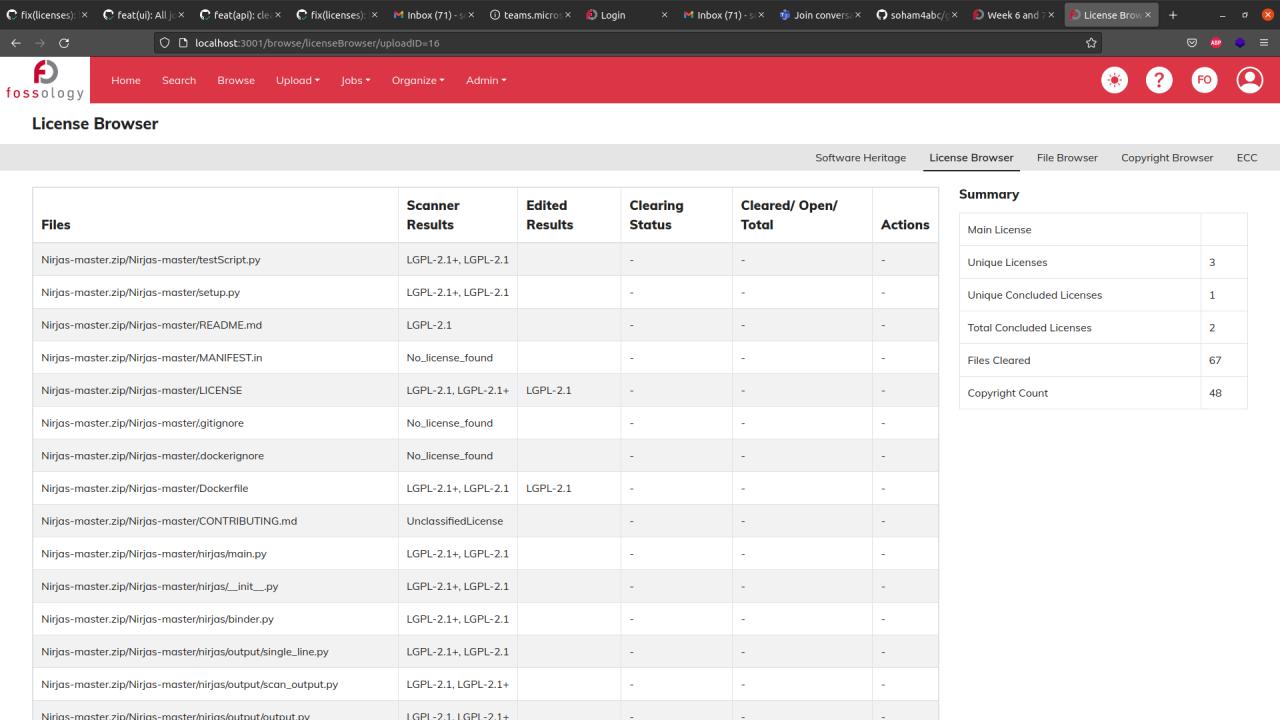Switch to the Week 6 and 7 browser tab
This screenshot has height=720, width=1280.
(1012, 15)
